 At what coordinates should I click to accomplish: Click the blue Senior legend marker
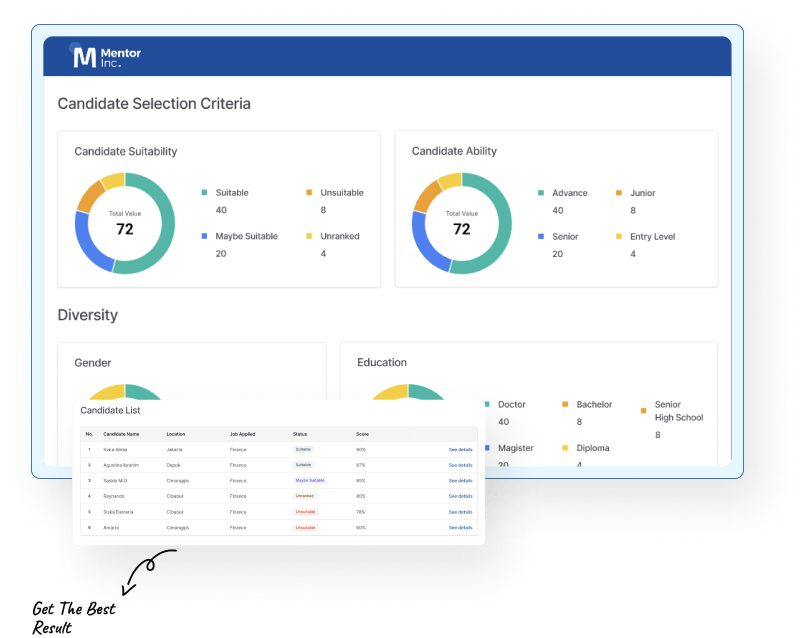pyautogui.click(x=541, y=236)
